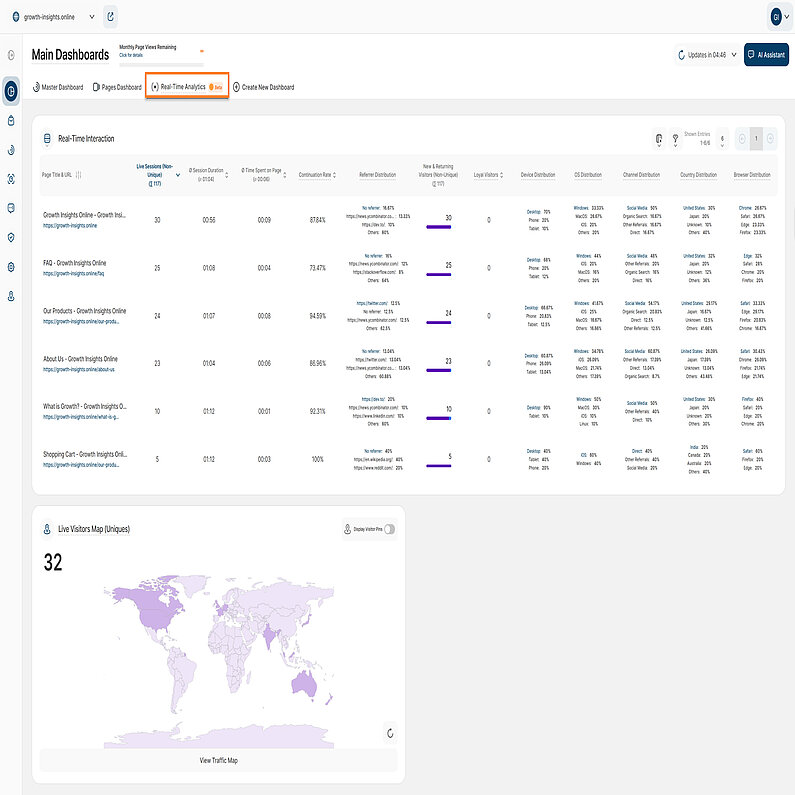Open the growth-insights.online/faq URL link
Image resolution: width=795 pixels, height=795 pixels.
pos(74,273)
